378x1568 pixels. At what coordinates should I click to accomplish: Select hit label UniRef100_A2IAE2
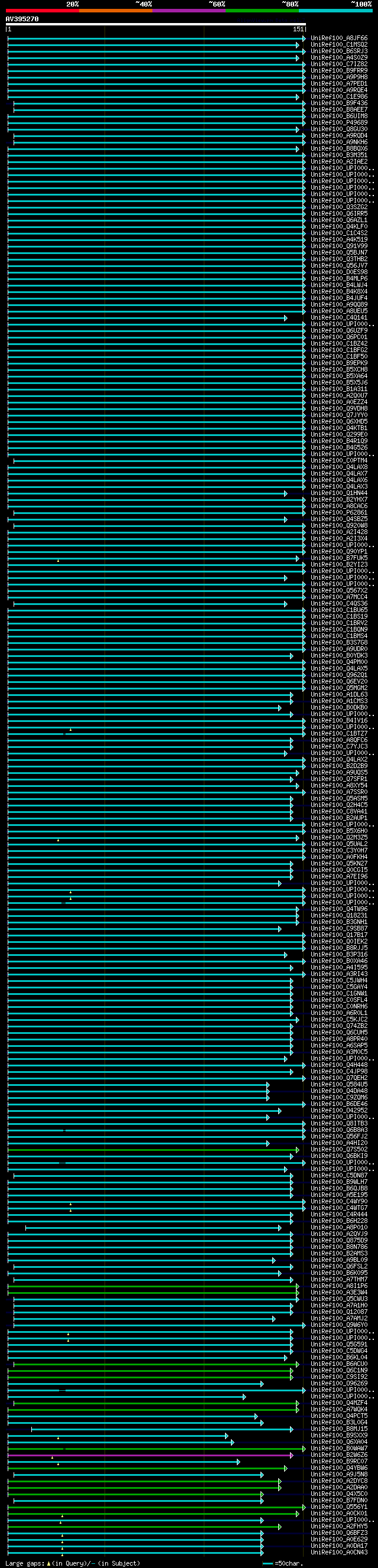click(339, 161)
